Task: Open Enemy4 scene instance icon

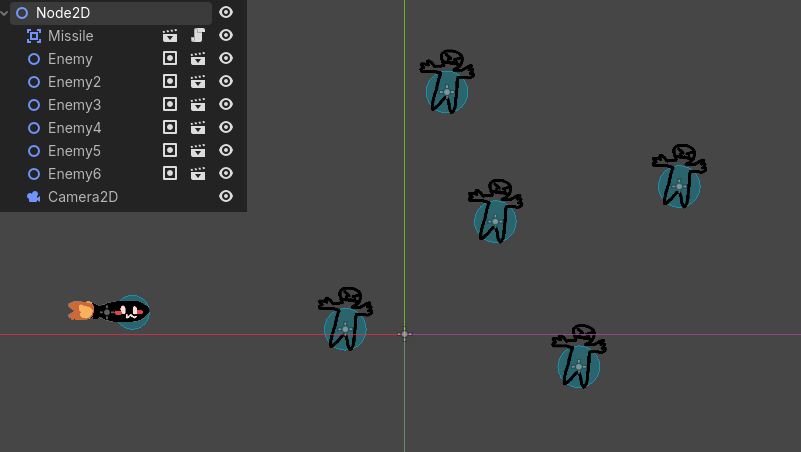Action: pyautogui.click(x=198, y=128)
